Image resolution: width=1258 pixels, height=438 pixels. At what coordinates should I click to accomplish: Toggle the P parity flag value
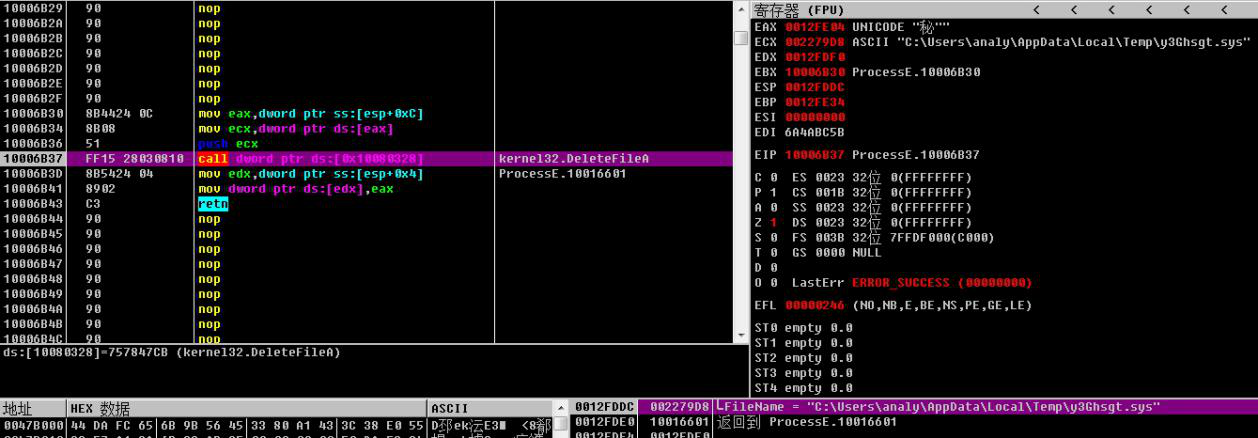773,193
